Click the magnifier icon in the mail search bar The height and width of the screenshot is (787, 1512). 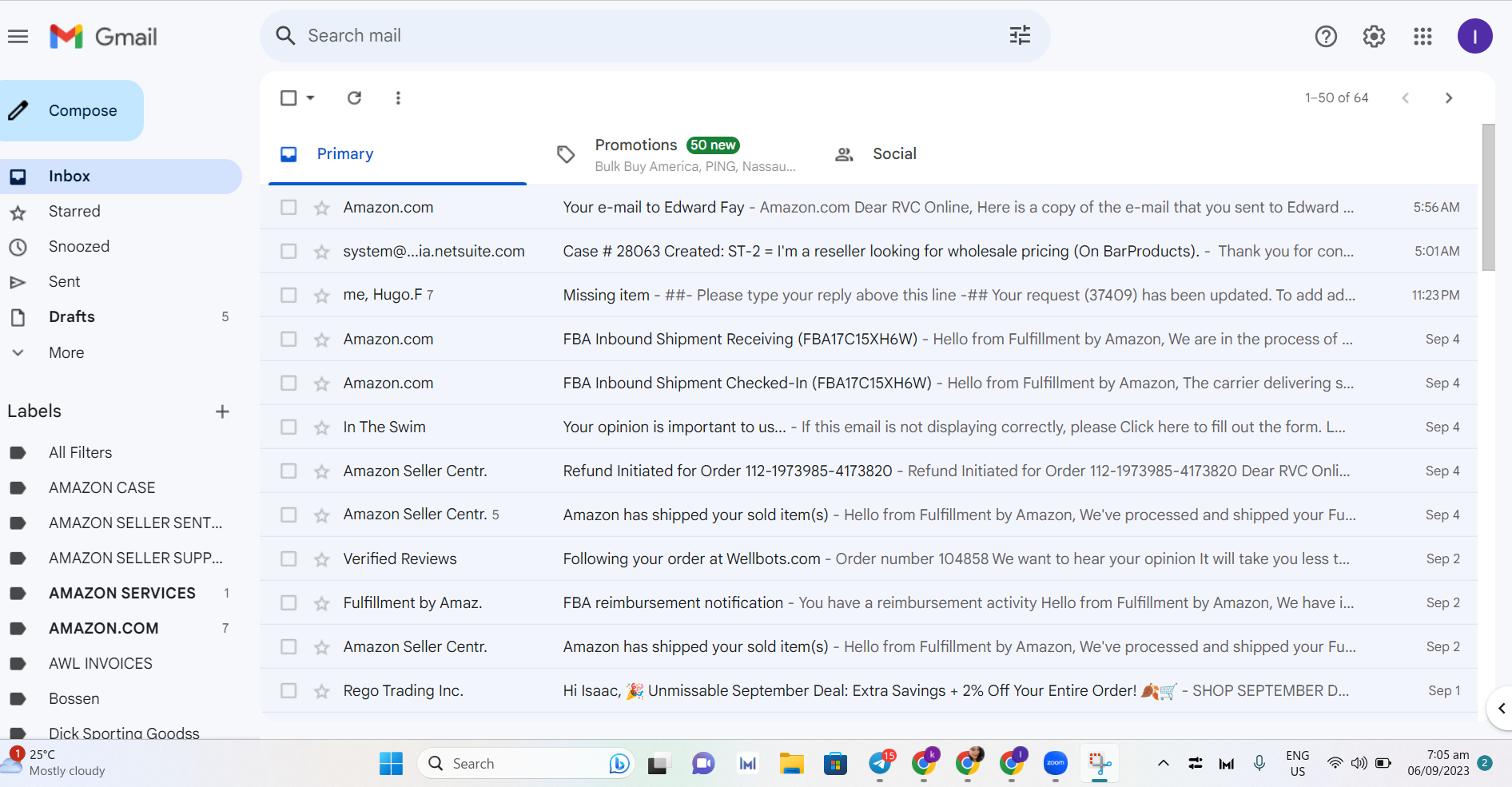pos(285,36)
